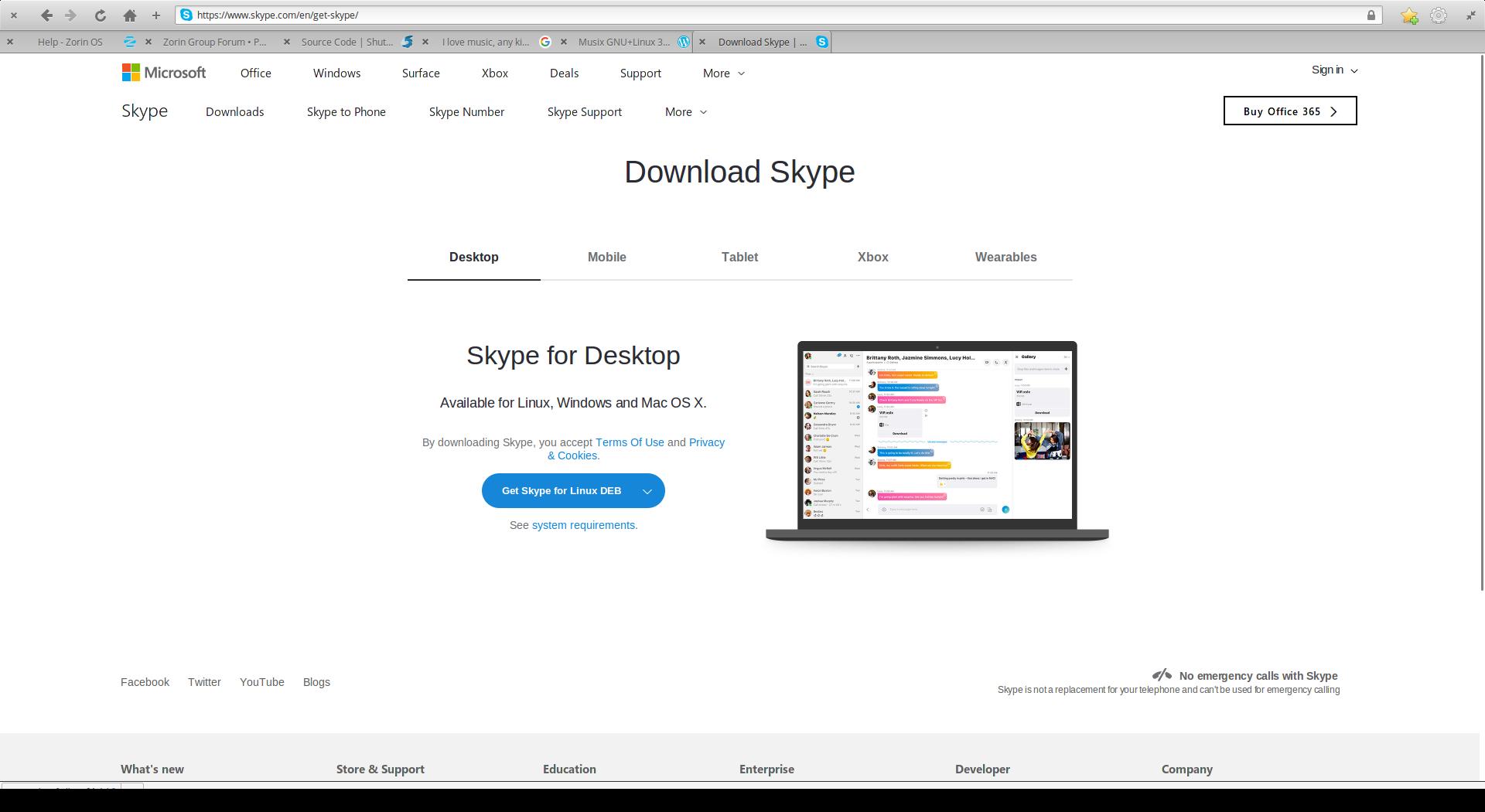The height and width of the screenshot is (812, 1485).
Task: Reload the current page
Action: [x=100, y=15]
